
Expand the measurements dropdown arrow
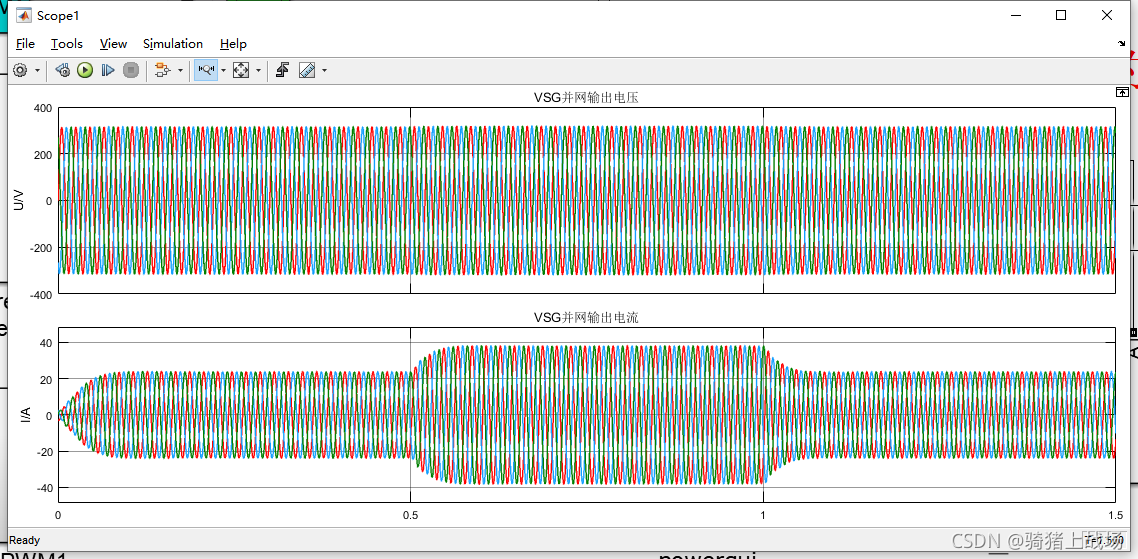pyautogui.click(x=324, y=70)
